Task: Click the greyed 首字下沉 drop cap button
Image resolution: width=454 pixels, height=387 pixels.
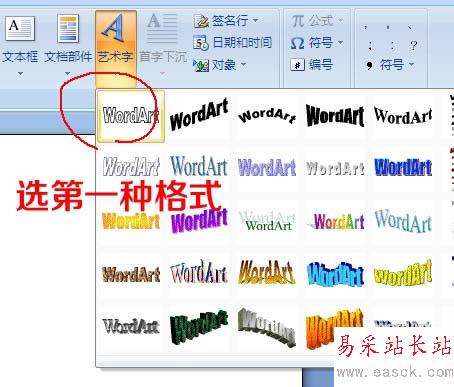Action: pyautogui.click(x=162, y=43)
